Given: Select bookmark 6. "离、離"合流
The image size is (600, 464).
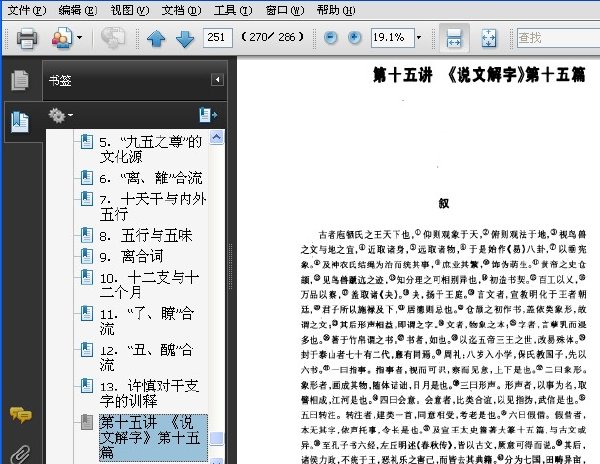Looking at the screenshot, I should [x=150, y=178].
